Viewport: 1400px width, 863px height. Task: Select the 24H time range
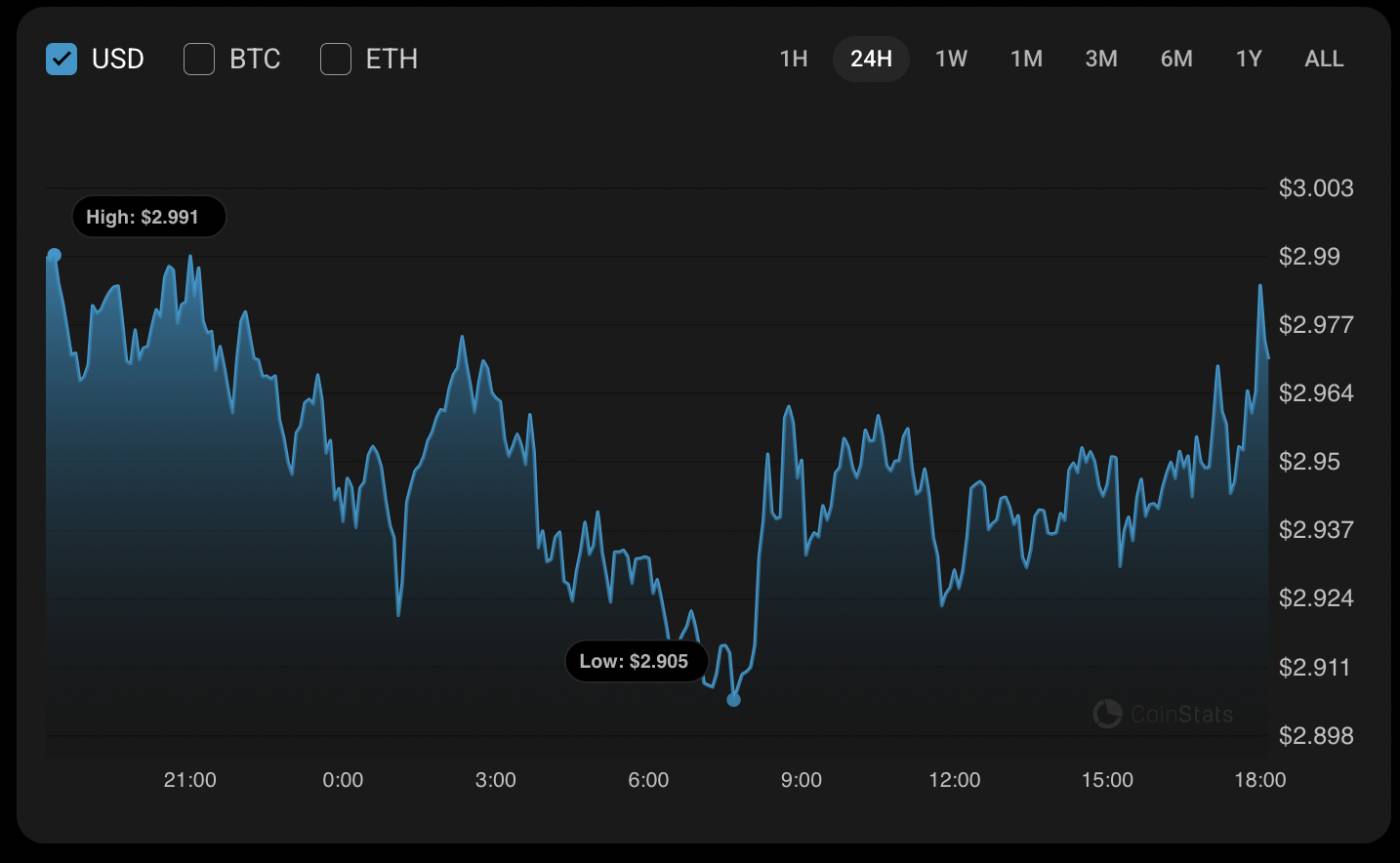click(x=871, y=60)
